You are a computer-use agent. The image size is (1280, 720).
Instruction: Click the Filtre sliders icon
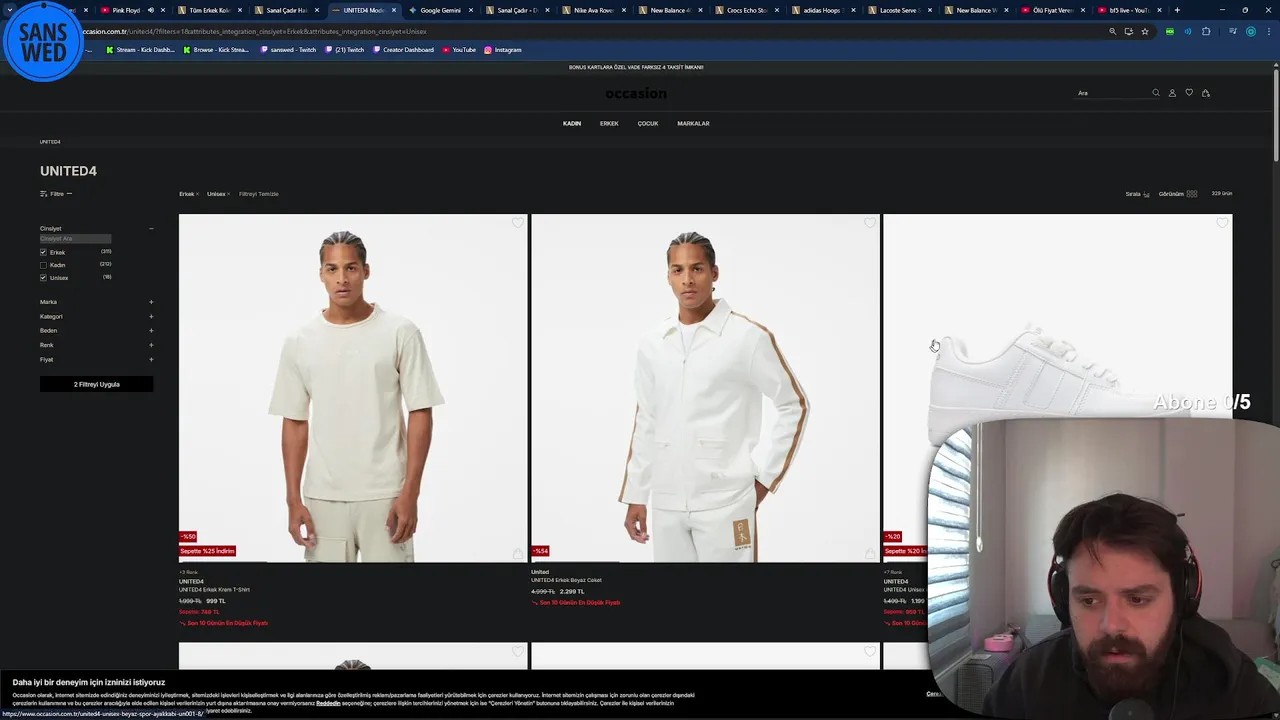pos(44,194)
